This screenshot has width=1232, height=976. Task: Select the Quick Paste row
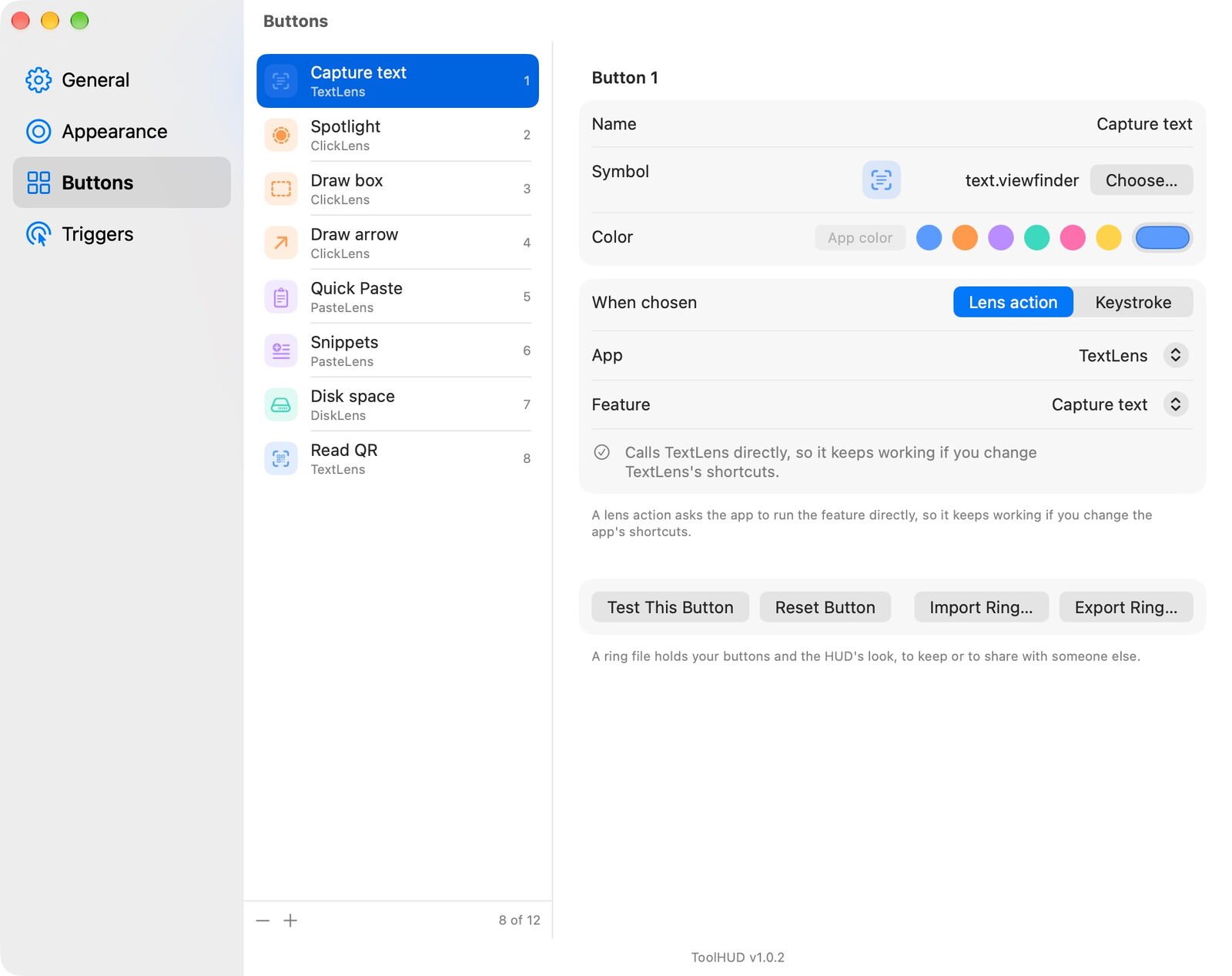[397, 297]
